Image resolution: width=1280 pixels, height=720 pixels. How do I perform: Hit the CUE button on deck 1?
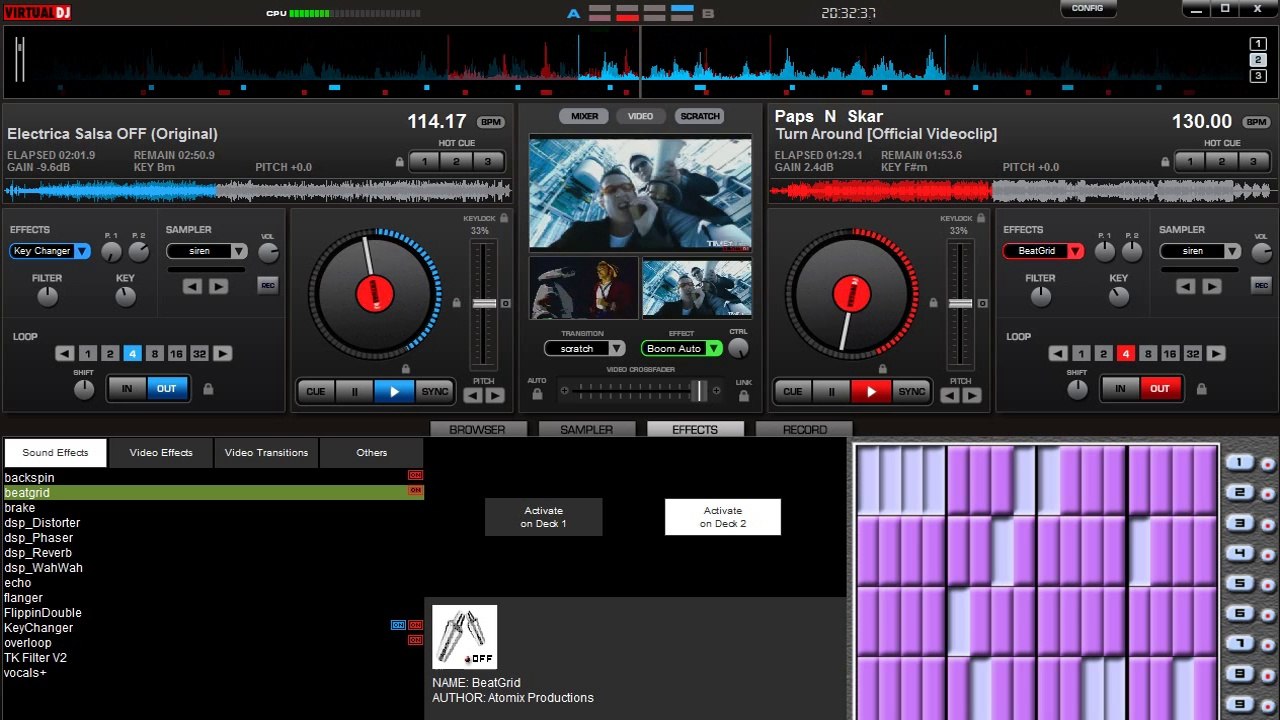pos(315,391)
